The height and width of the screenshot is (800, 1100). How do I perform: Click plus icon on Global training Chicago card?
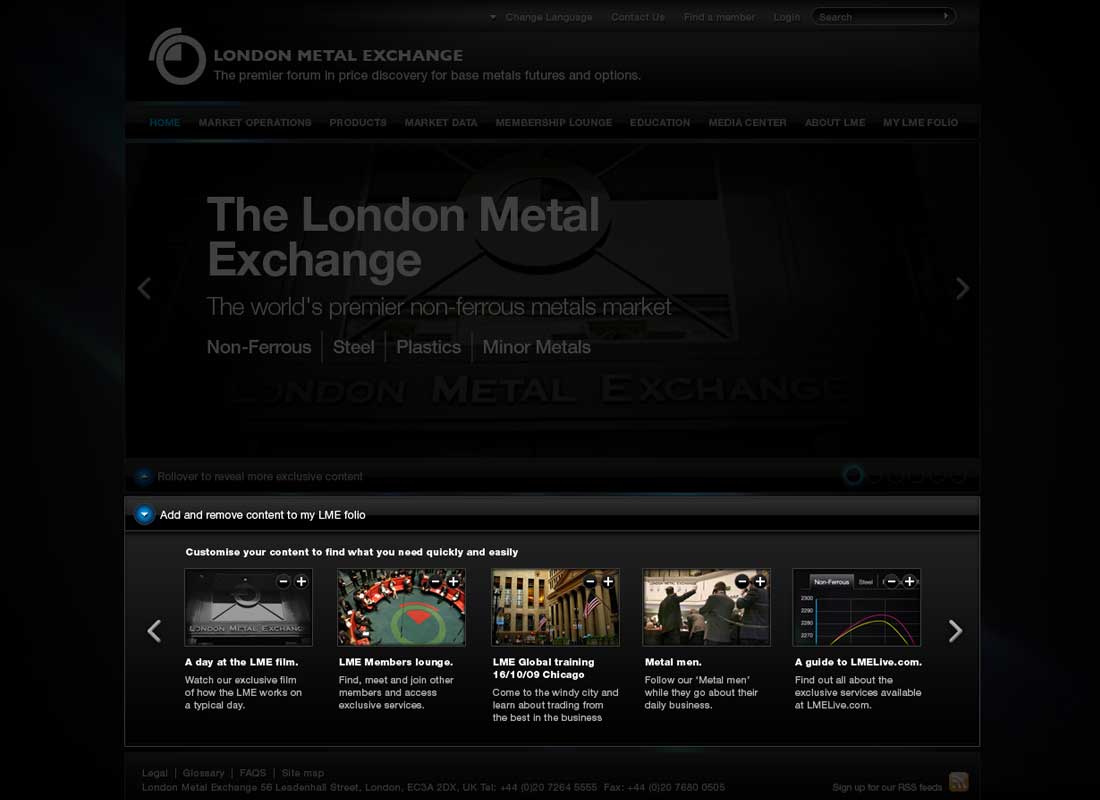pyautogui.click(x=608, y=581)
